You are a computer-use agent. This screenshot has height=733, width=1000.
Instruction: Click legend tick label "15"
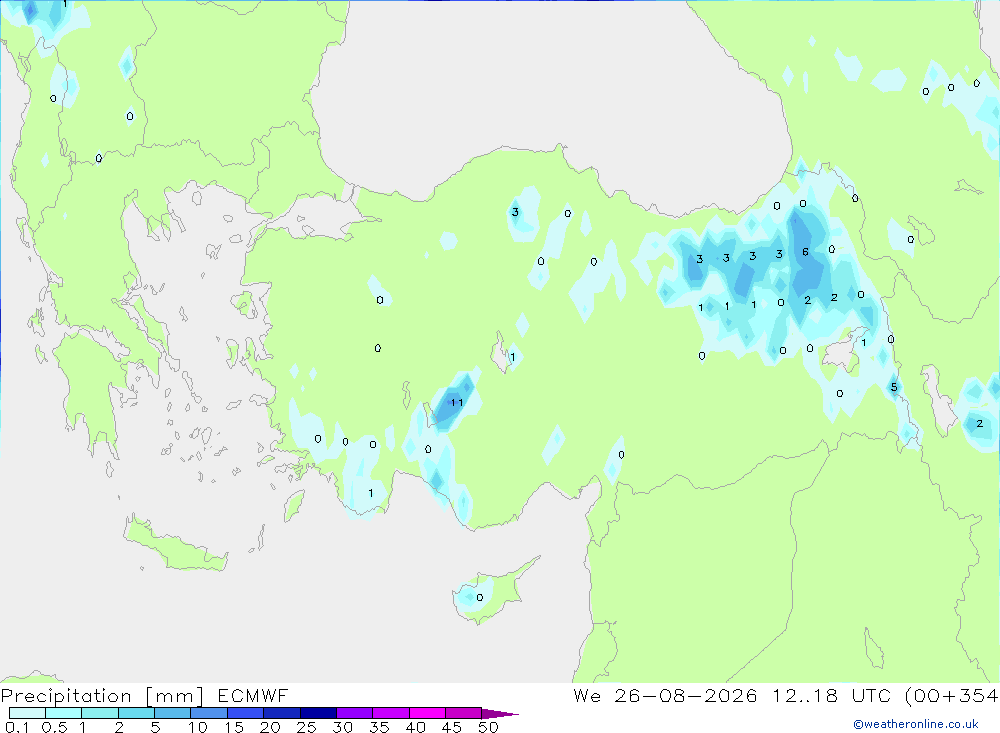234,727
